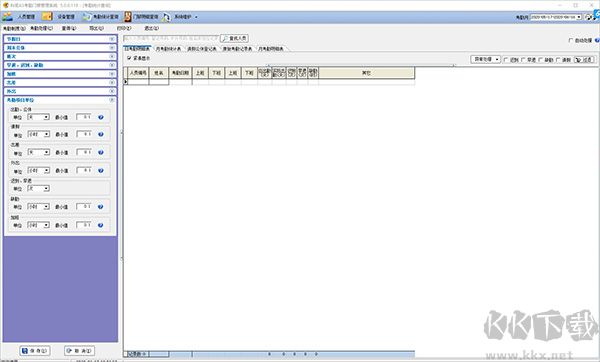This screenshot has width=600, height=362.
Task: Open the 人员管理 personnel management icon
Action: [8, 16]
